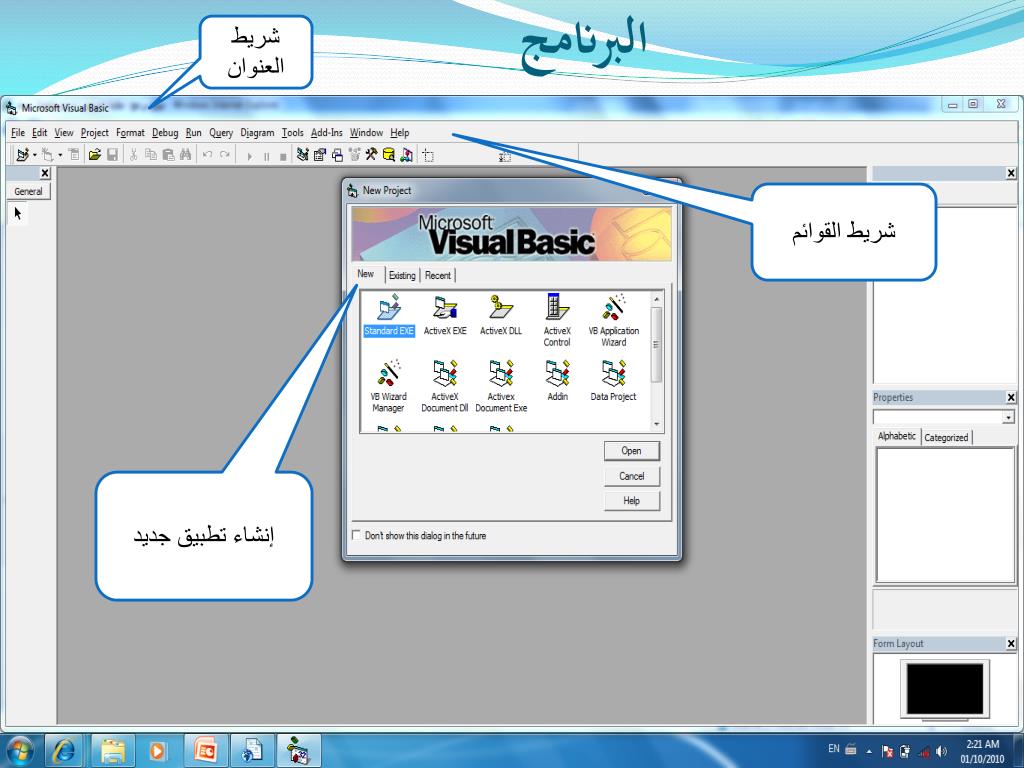Open the Diagram menu
Screen dimensions: 1024x768
[257, 133]
